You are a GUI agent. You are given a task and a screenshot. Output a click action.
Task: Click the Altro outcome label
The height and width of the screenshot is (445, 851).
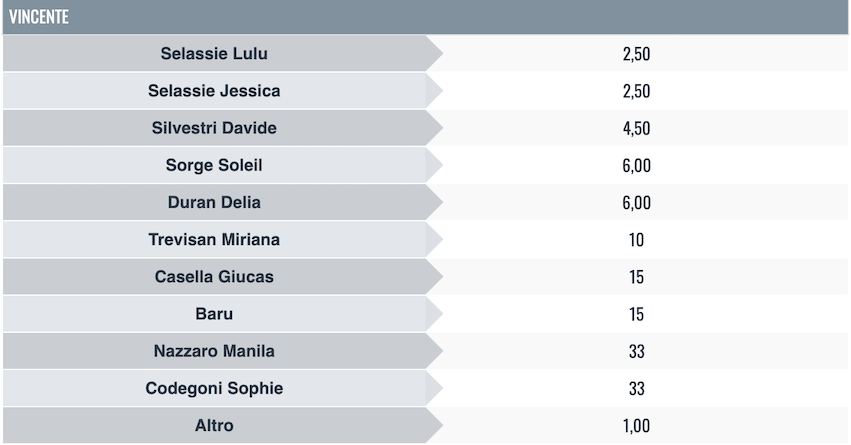coord(214,426)
